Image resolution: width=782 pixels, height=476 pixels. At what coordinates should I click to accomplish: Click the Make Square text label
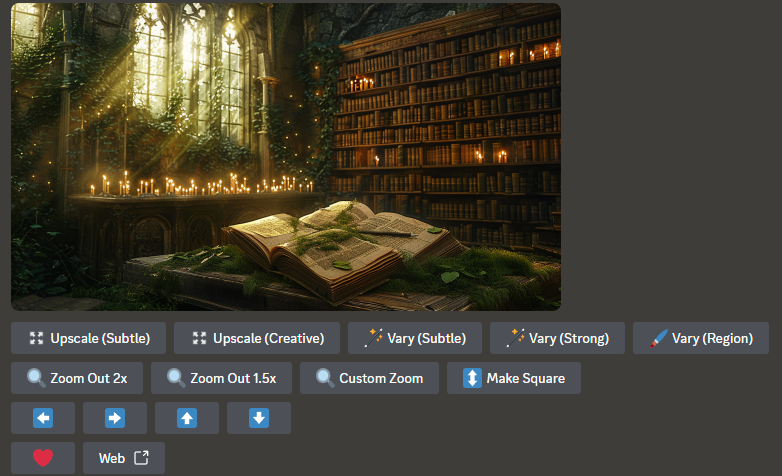click(526, 378)
